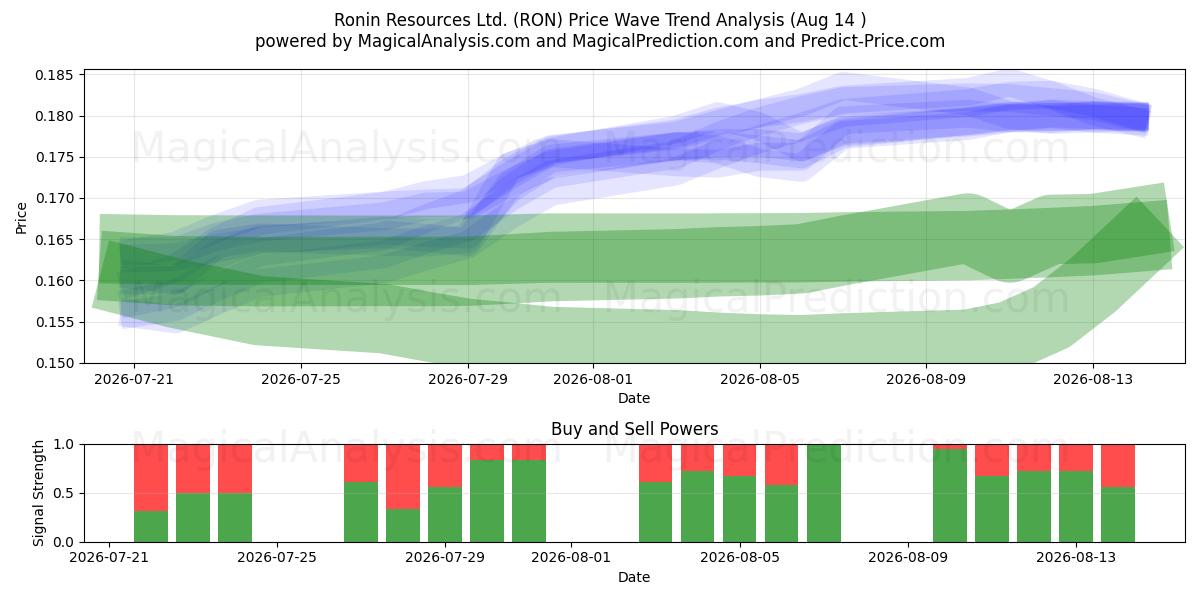
Task: Click the 'Date' axis label under the price chart
Action: tap(634, 398)
